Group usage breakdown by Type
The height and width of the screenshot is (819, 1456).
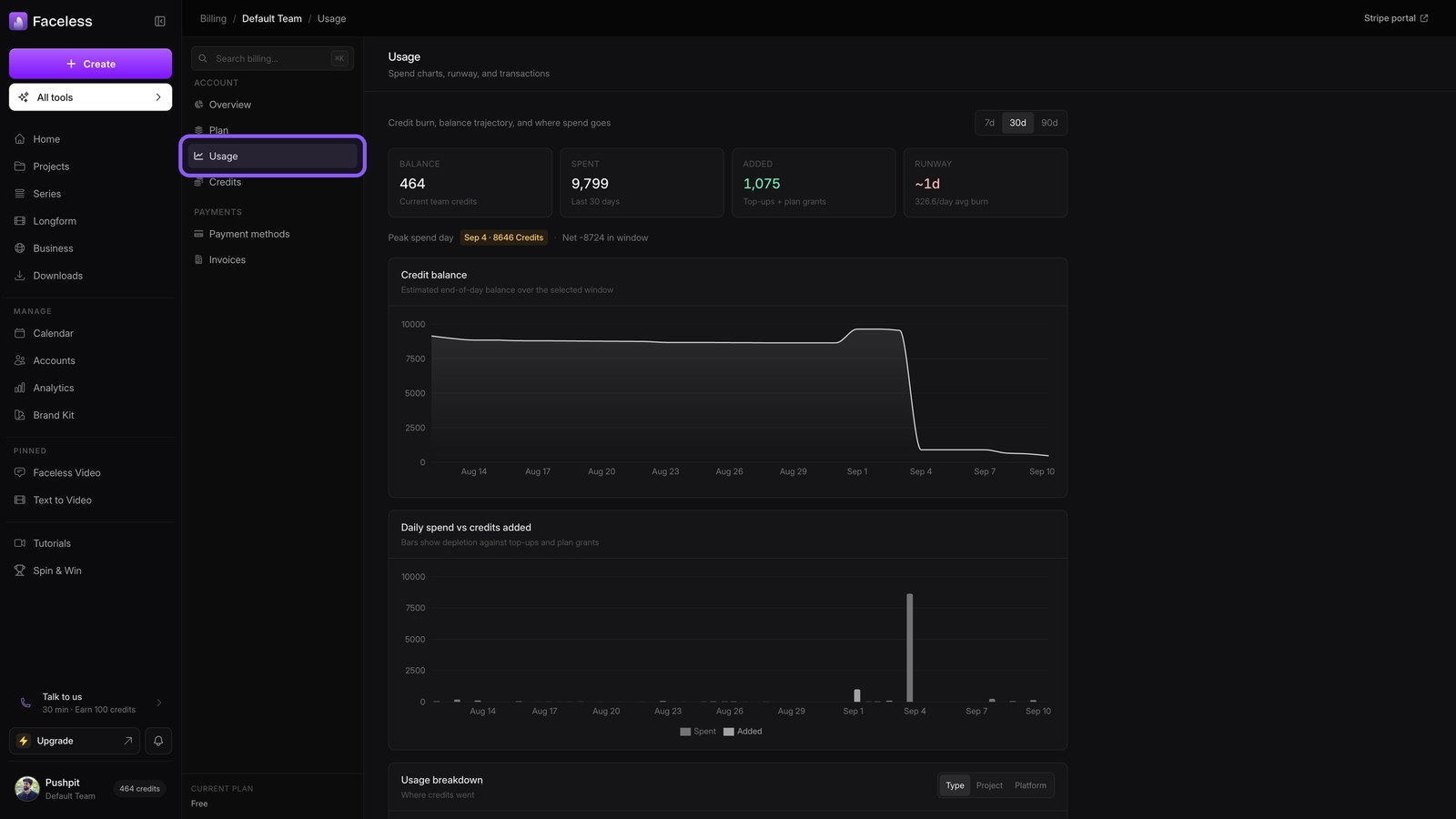coord(955,785)
